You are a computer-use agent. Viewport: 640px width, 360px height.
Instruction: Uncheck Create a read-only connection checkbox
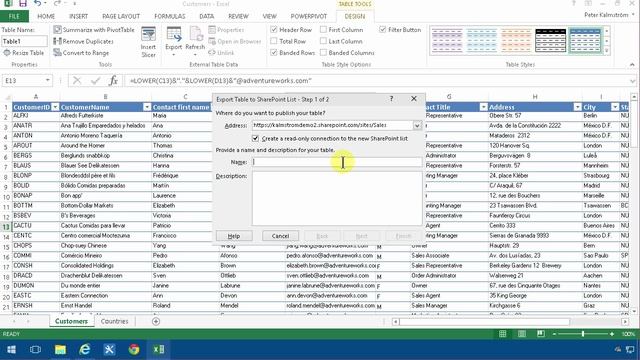(256, 138)
